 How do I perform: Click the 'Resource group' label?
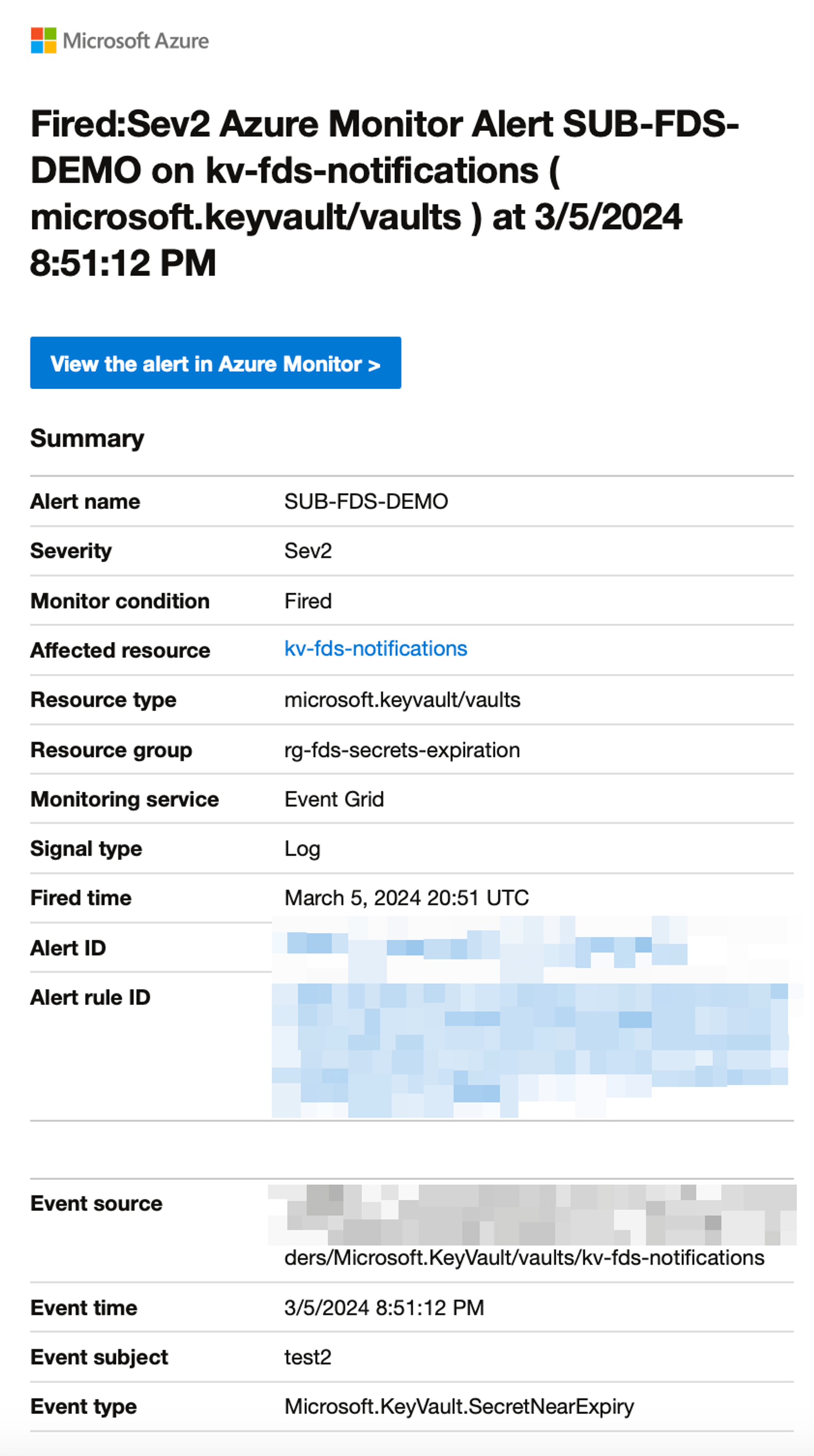click(112, 750)
